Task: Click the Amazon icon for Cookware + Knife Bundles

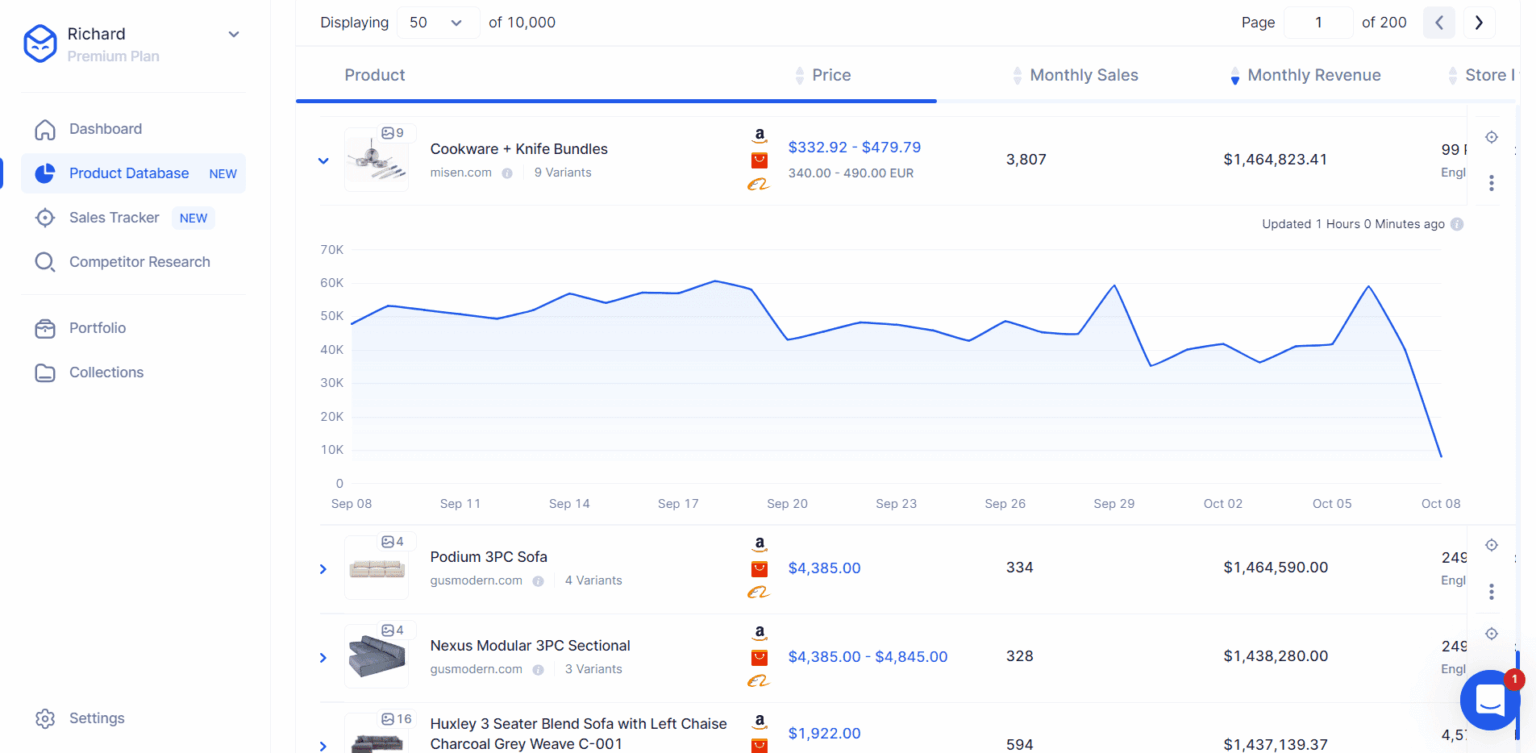Action: (759, 135)
